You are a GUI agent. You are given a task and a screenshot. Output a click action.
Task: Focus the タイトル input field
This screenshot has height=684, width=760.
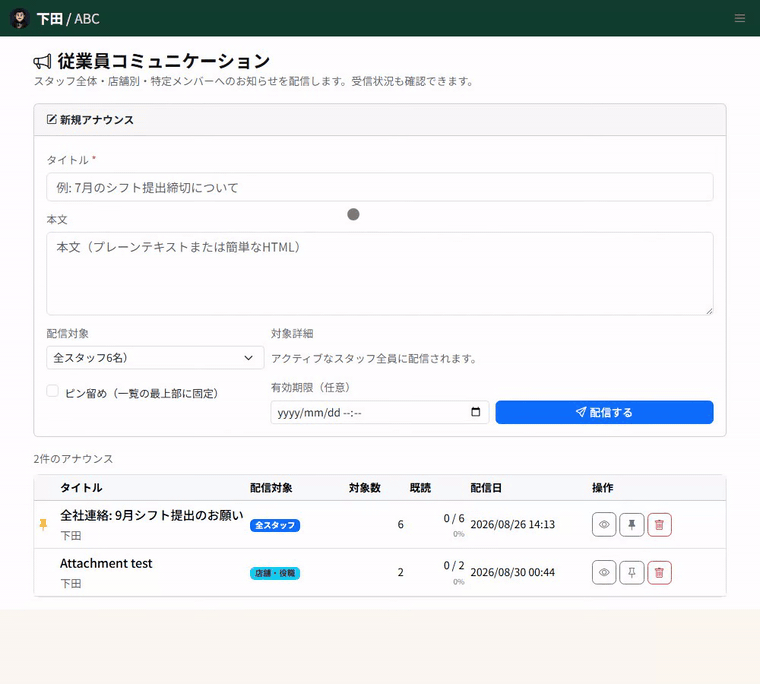[380, 187]
